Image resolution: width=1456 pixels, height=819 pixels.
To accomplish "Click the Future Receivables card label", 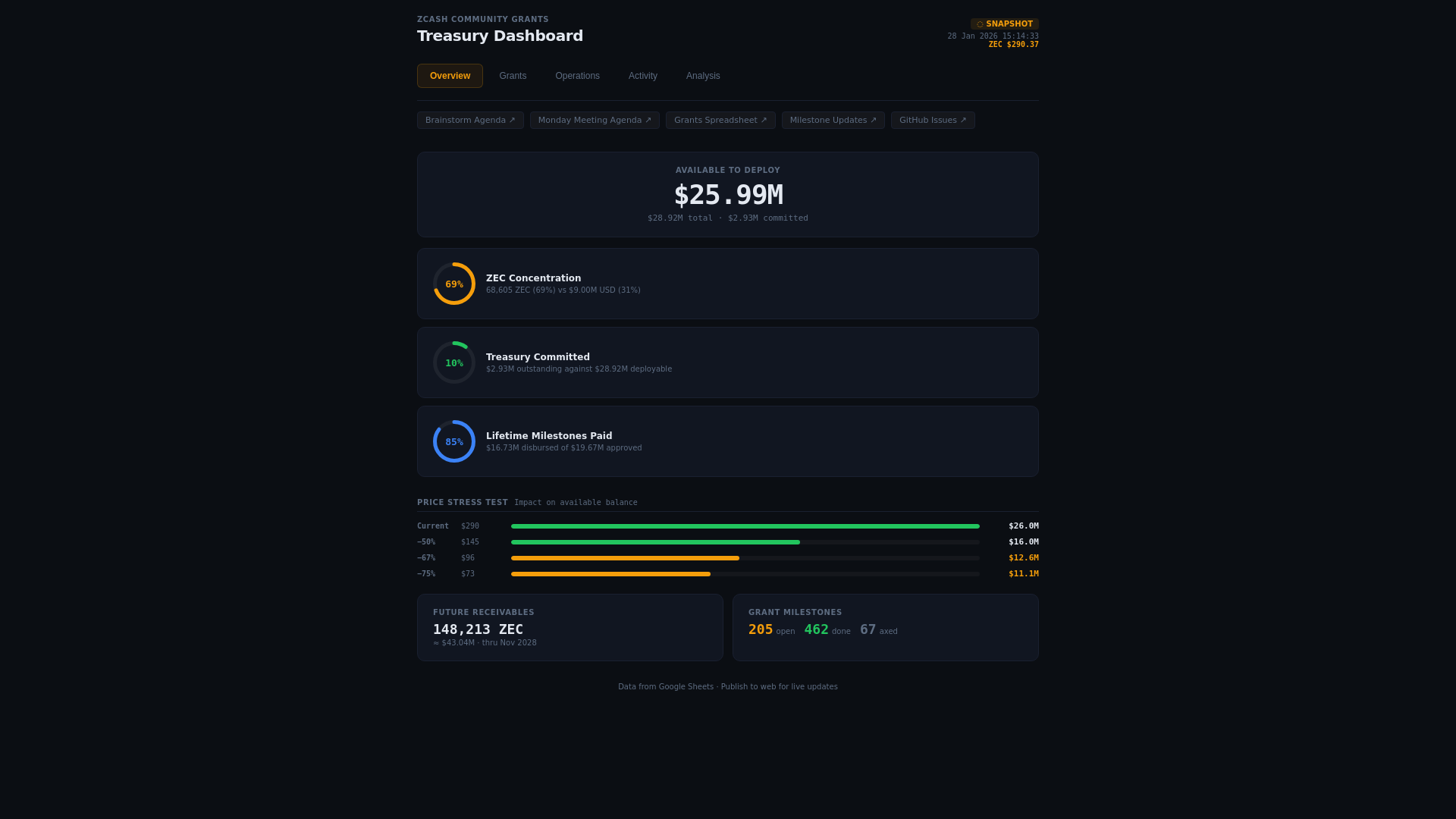I will tap(484, 613).
